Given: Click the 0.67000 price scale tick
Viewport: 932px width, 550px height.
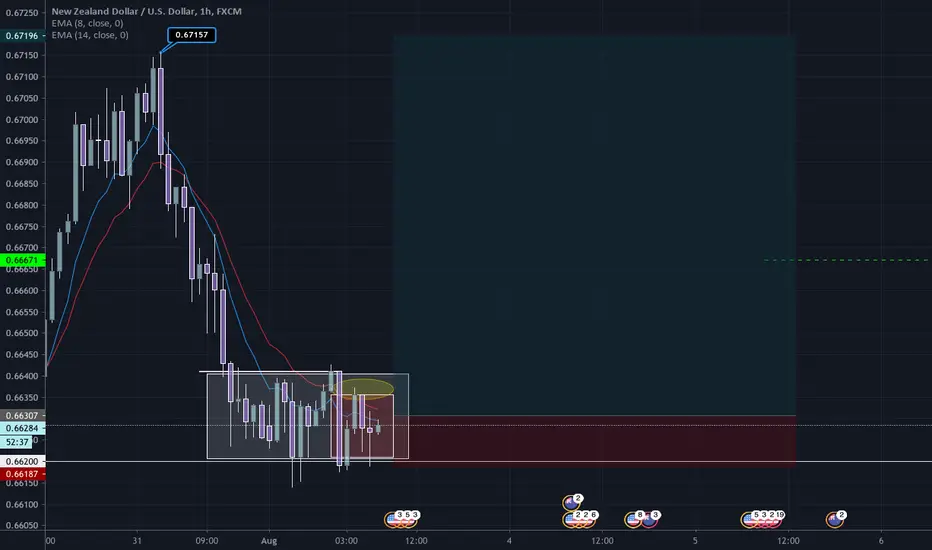Looking at the screenshot, I should tap(22, 120).
